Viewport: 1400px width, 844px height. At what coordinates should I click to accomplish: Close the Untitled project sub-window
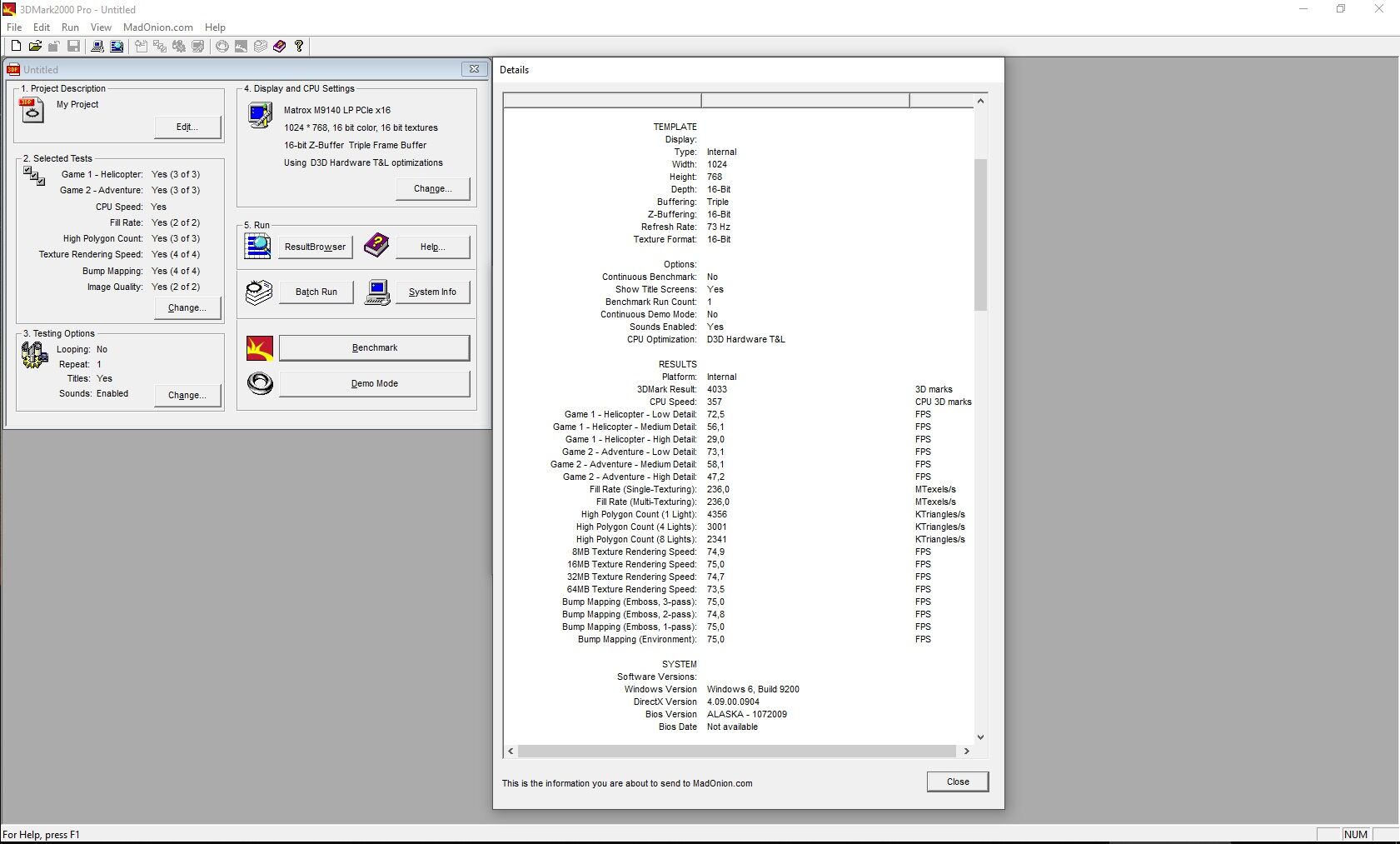point(474,69)
